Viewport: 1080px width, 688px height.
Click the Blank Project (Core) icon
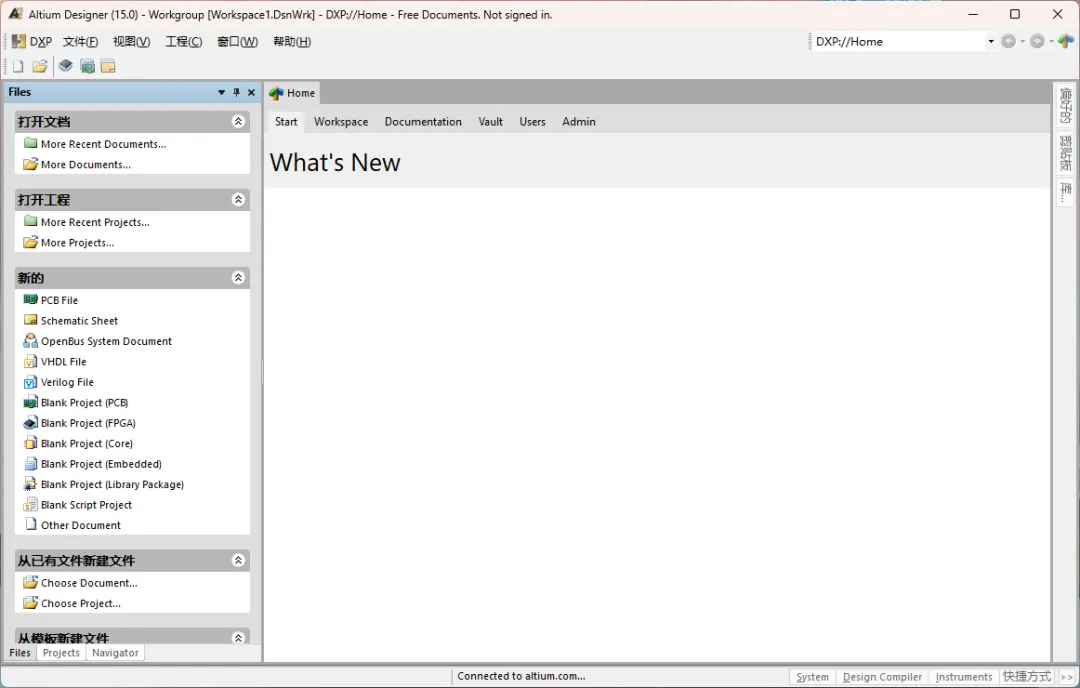[x=30, y=444]
